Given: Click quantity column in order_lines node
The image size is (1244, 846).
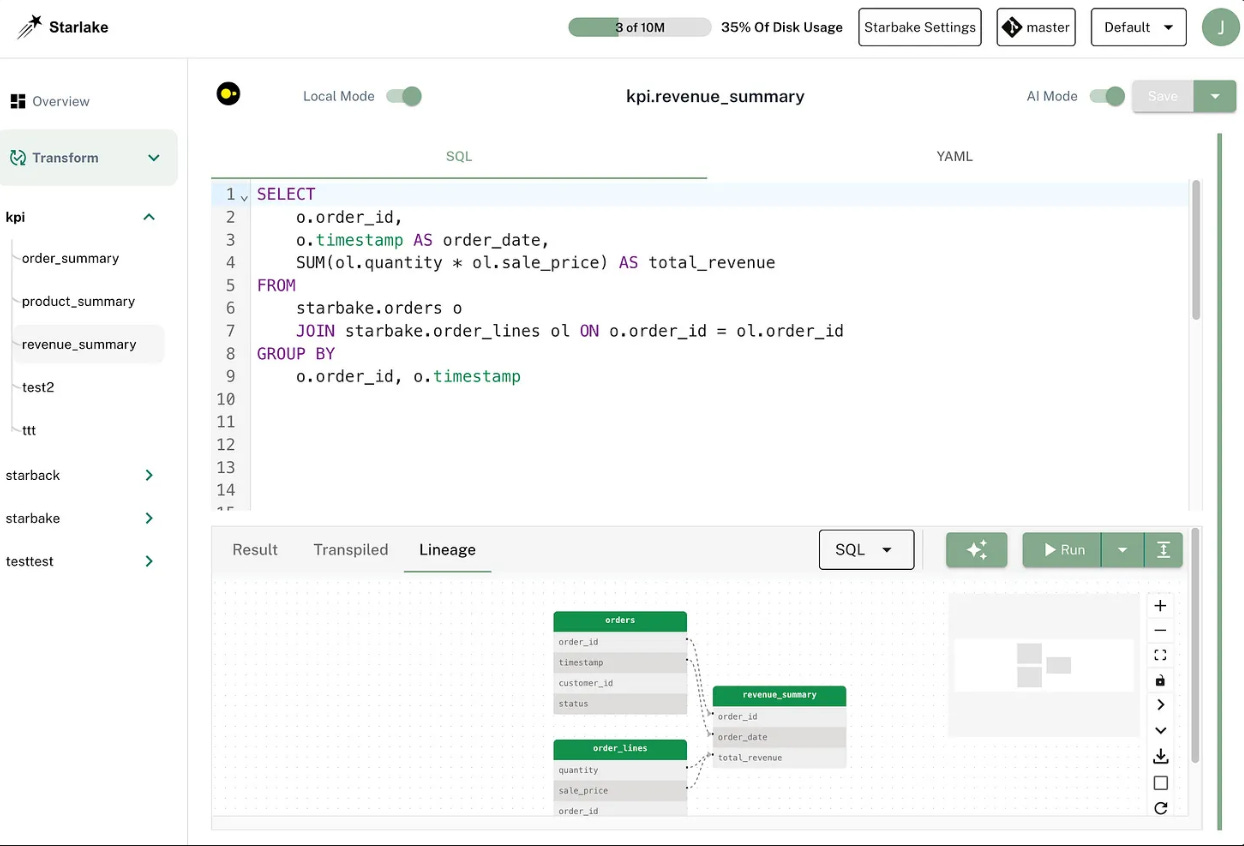Looking at the screenshot, I should [620, 770].
